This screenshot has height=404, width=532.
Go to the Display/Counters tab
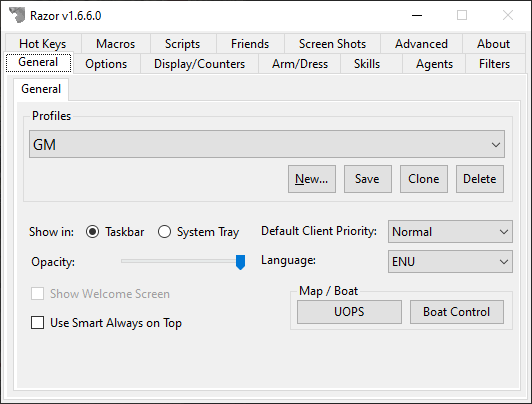(200, 64)
